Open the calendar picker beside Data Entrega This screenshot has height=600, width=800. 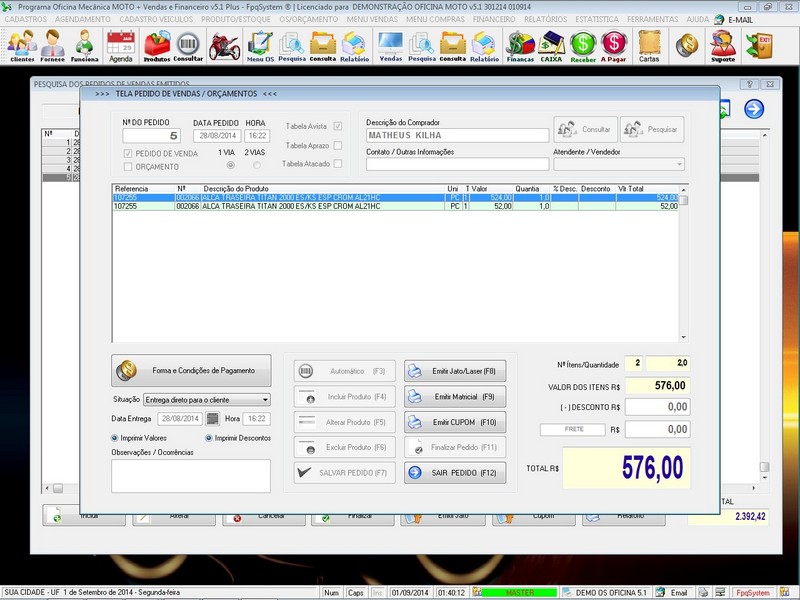tap(212, 419)
